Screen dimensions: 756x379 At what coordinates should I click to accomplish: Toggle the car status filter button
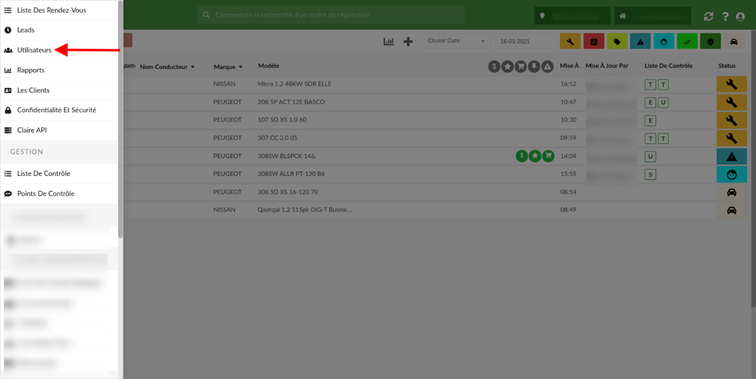(x=734, y=41)
